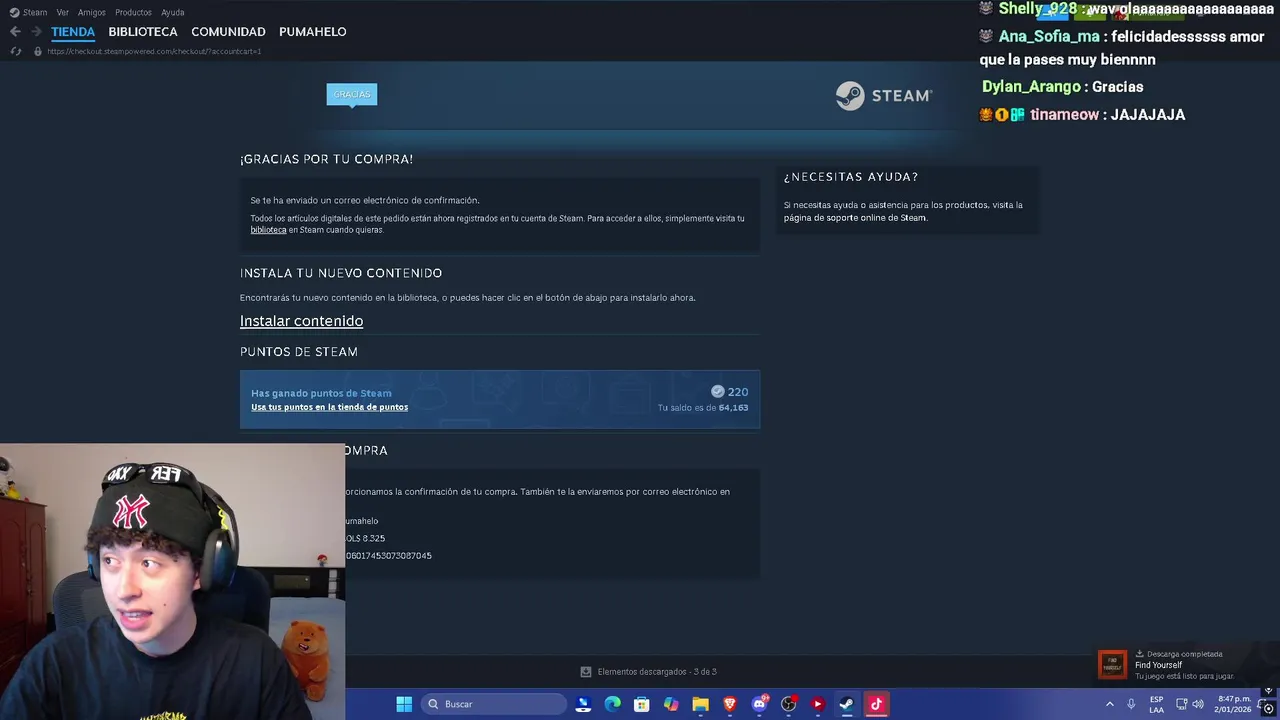Screen dimensions: 1280x720
Task: Open File Explorer from the taskbar
Action: click(701, 704)
